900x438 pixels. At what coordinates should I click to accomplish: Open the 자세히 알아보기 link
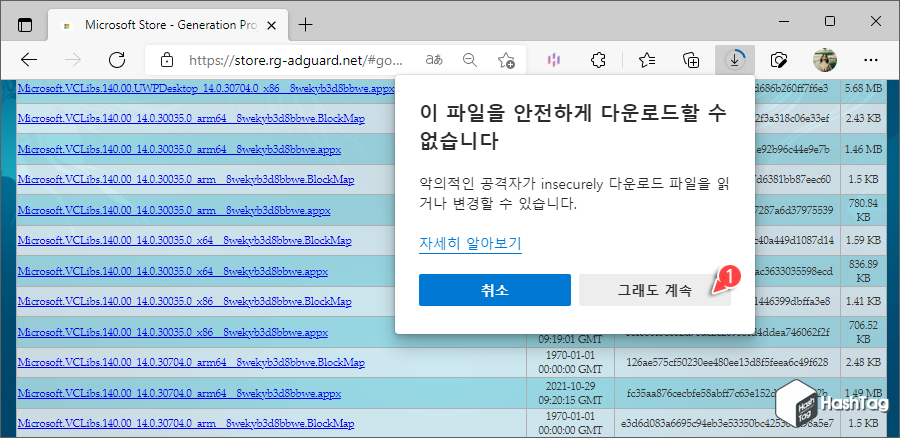470,243
